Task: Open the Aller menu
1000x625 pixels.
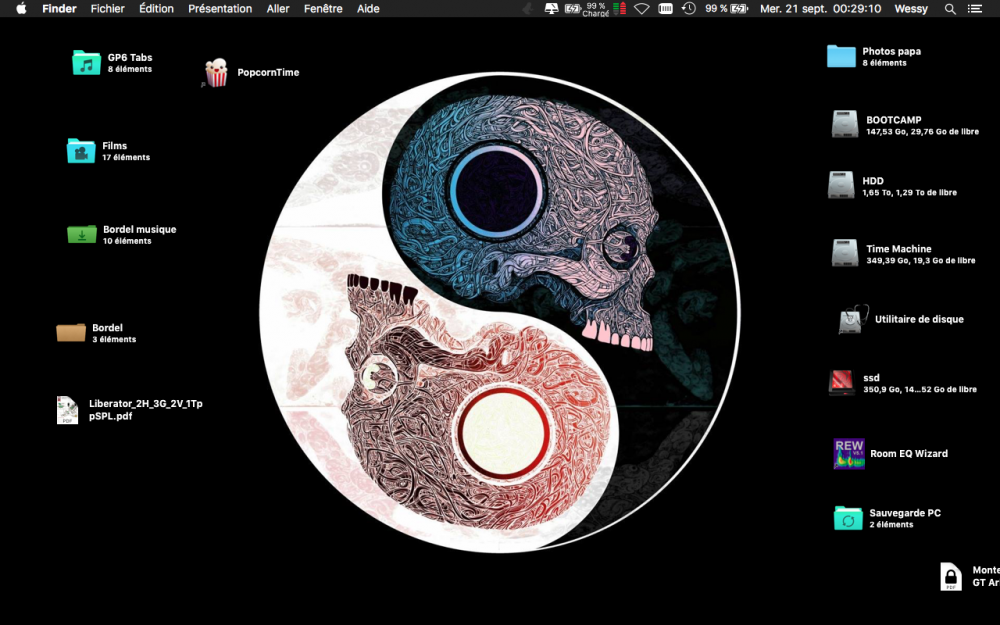Action: click(278, 8)
